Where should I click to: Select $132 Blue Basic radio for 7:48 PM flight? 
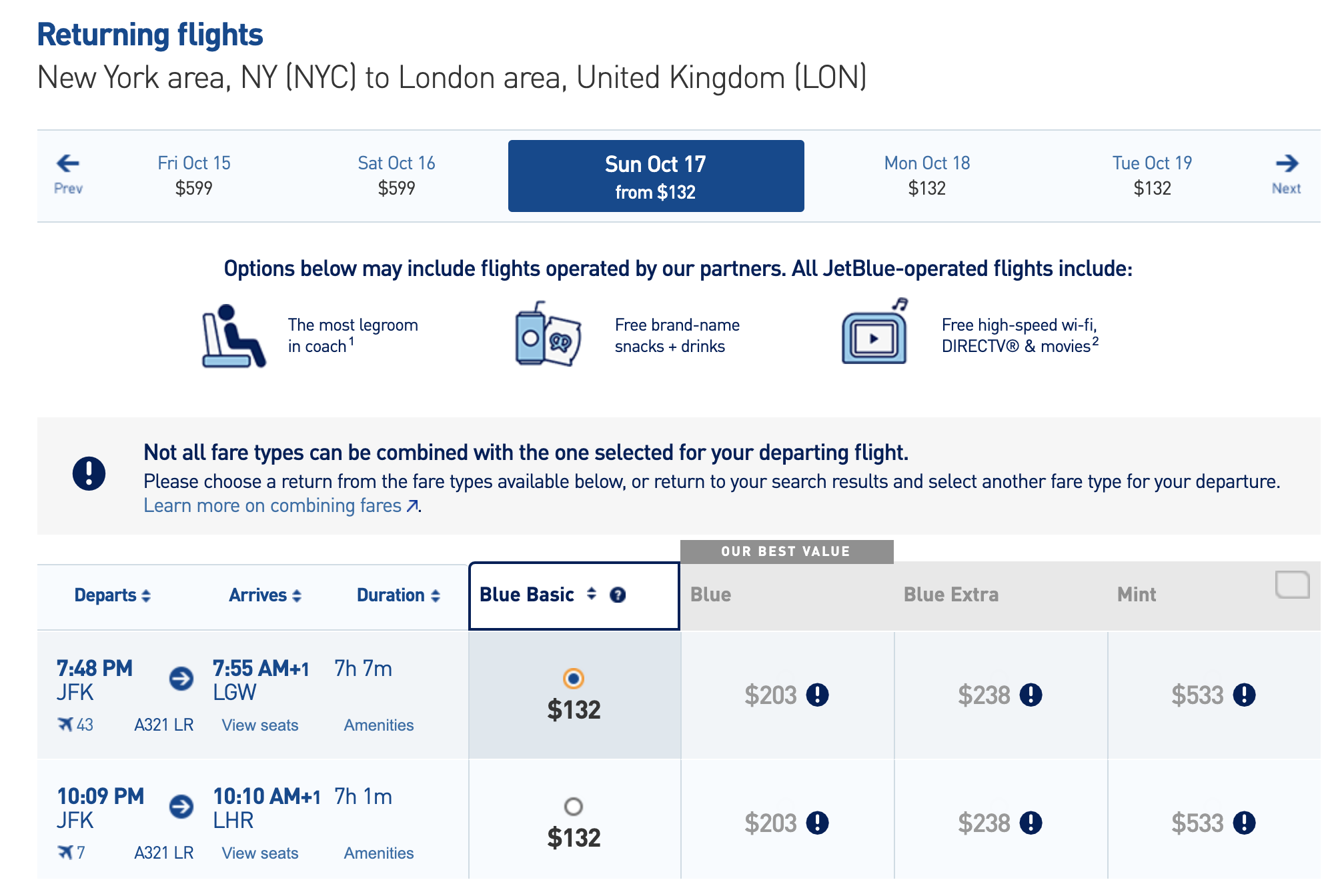(574, 679)
